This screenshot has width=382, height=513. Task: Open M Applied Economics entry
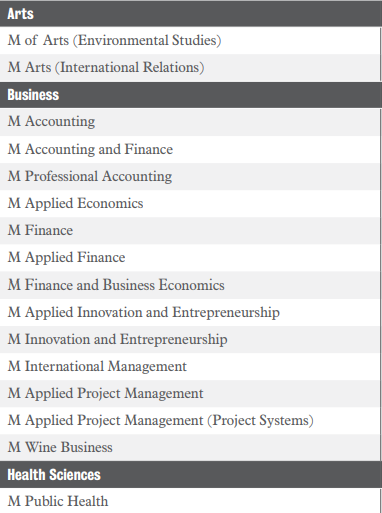[190, 203]
